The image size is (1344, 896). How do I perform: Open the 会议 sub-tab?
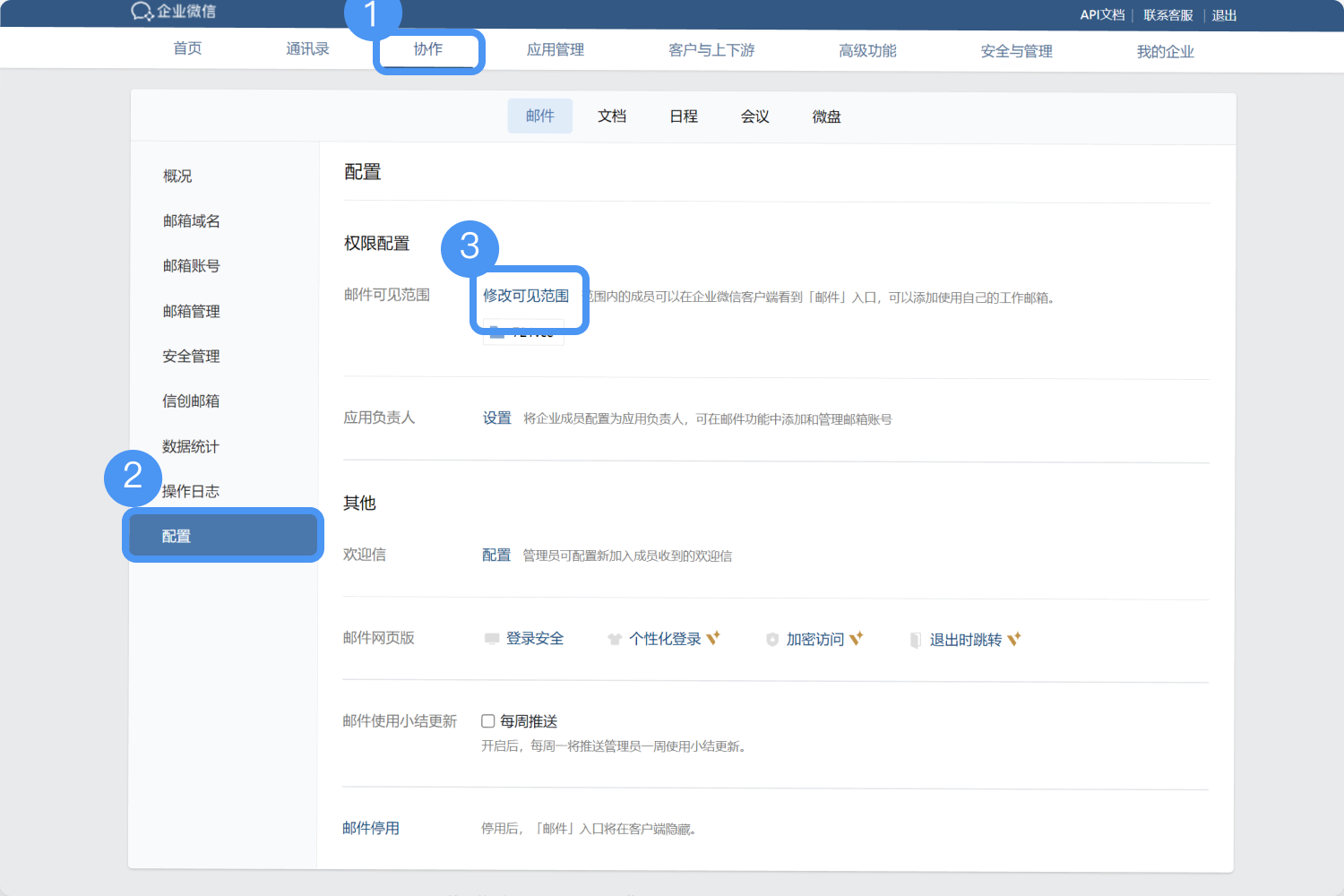755,116
